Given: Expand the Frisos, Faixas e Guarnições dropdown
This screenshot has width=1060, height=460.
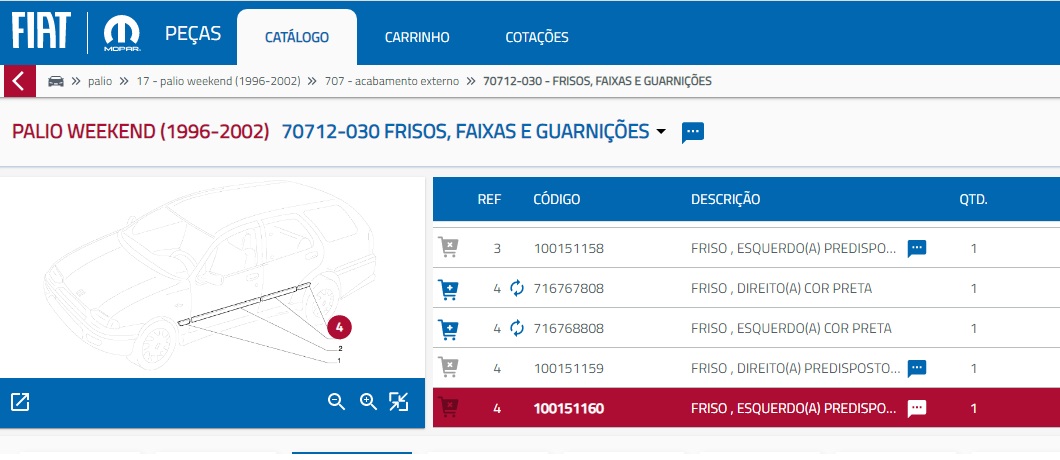Looking at the screenshot, I should click(x=661, y=132).
